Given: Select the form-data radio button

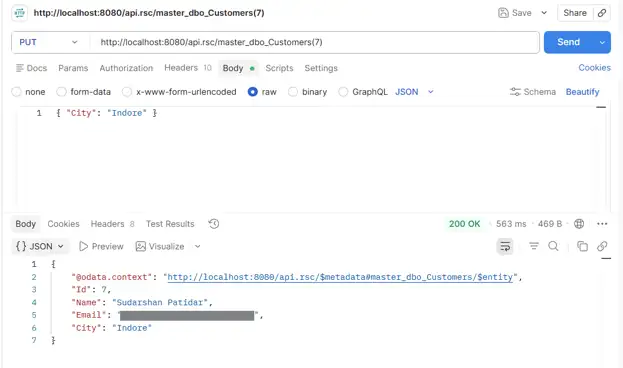Looking at the screenshot, I should [61, 92].
